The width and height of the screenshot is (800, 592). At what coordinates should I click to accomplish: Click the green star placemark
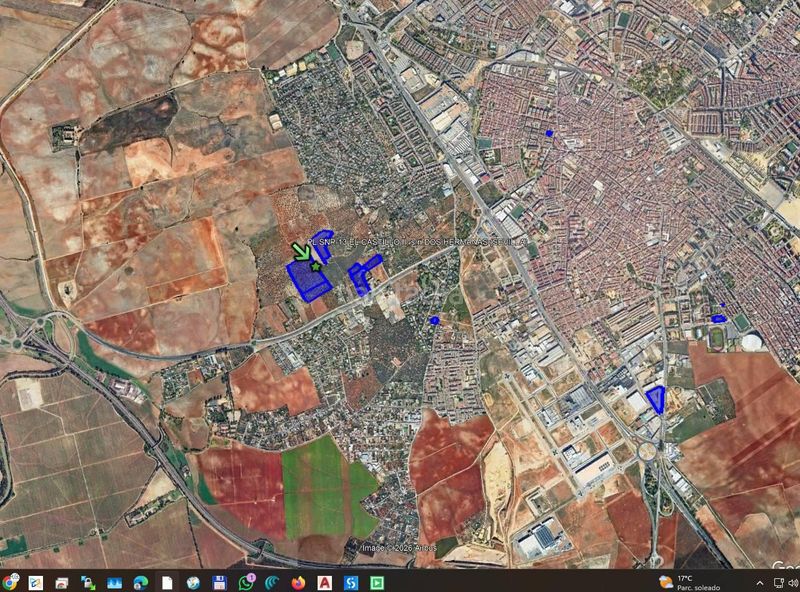(316, 266)
